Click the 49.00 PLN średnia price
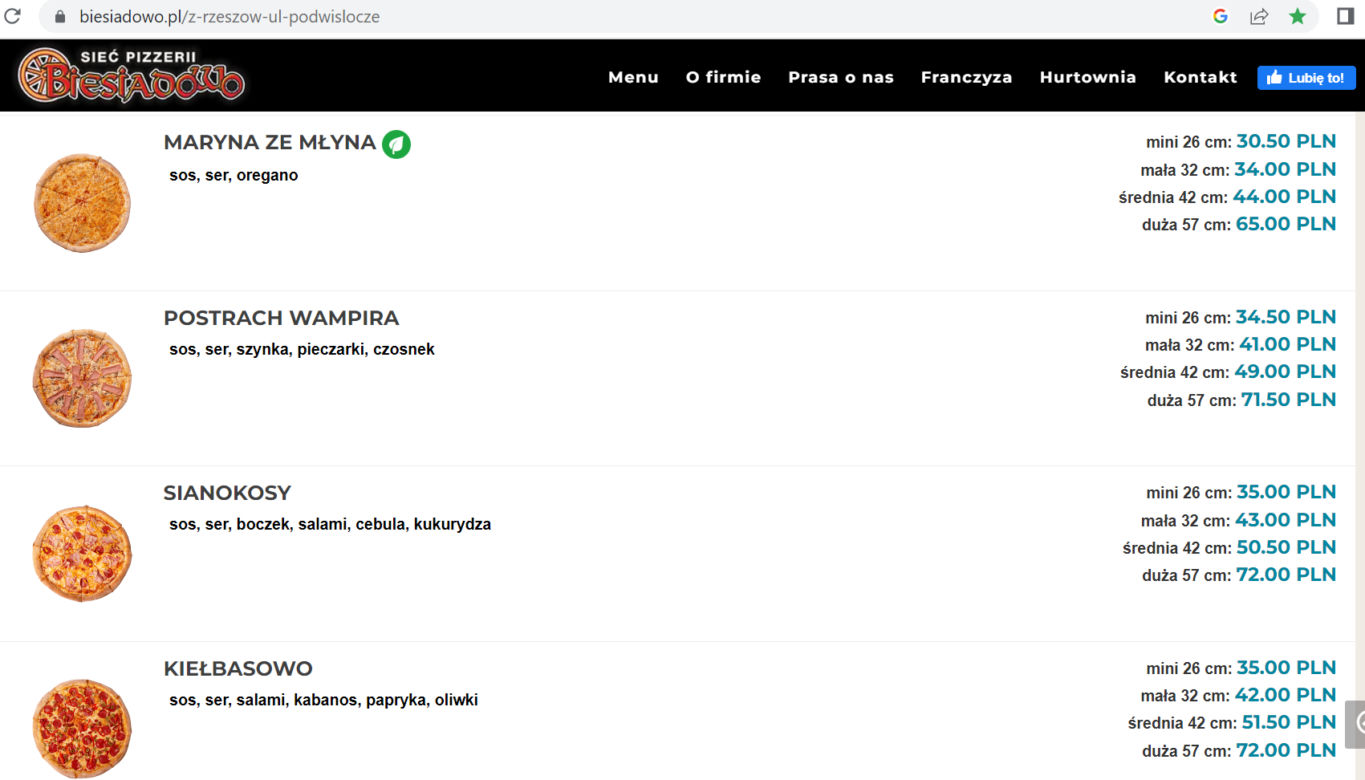Image resolution: width=1365 pixels, height=780 pixels. [1285, 372]
